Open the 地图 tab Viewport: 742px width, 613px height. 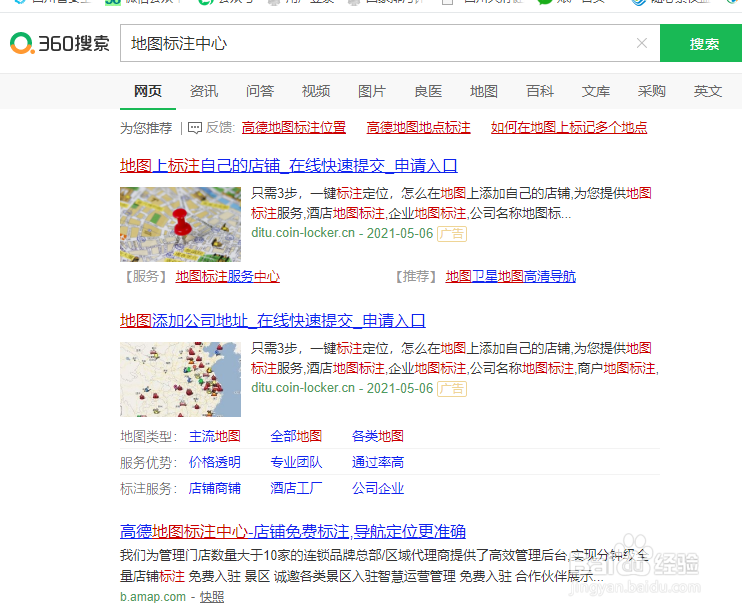pos(484,91)
